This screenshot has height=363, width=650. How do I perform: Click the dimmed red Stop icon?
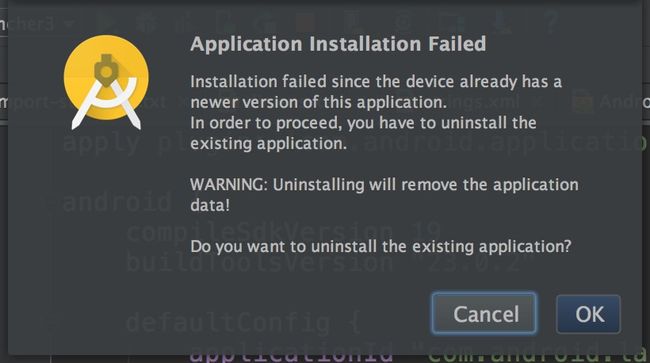tap(306, 23)
